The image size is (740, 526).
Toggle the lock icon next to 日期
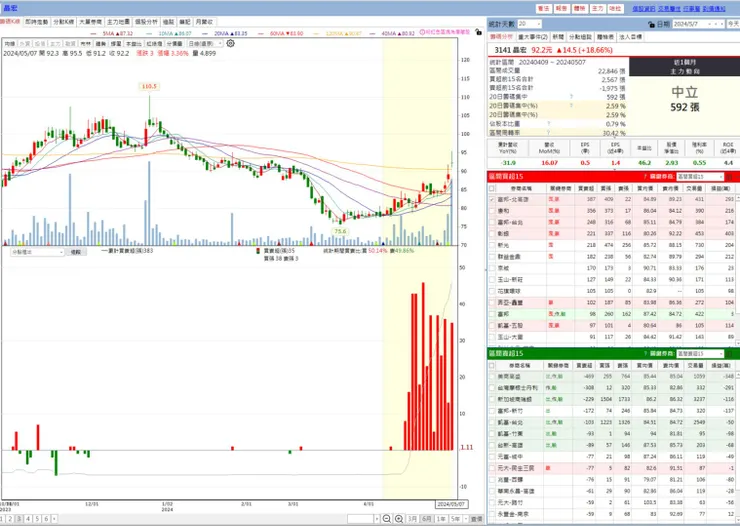point(652,24)
